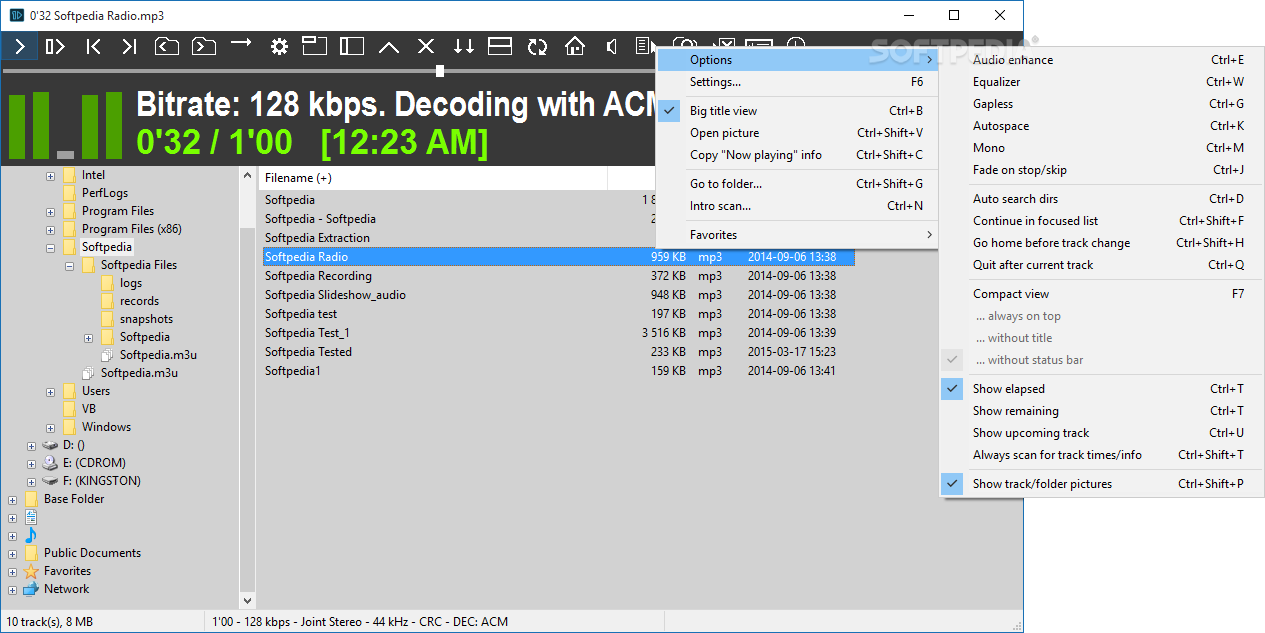The width and height of the screenshot is (1265, 633).
Task: Choose Intro scan... from menu
Action: (x=797, y=206)
